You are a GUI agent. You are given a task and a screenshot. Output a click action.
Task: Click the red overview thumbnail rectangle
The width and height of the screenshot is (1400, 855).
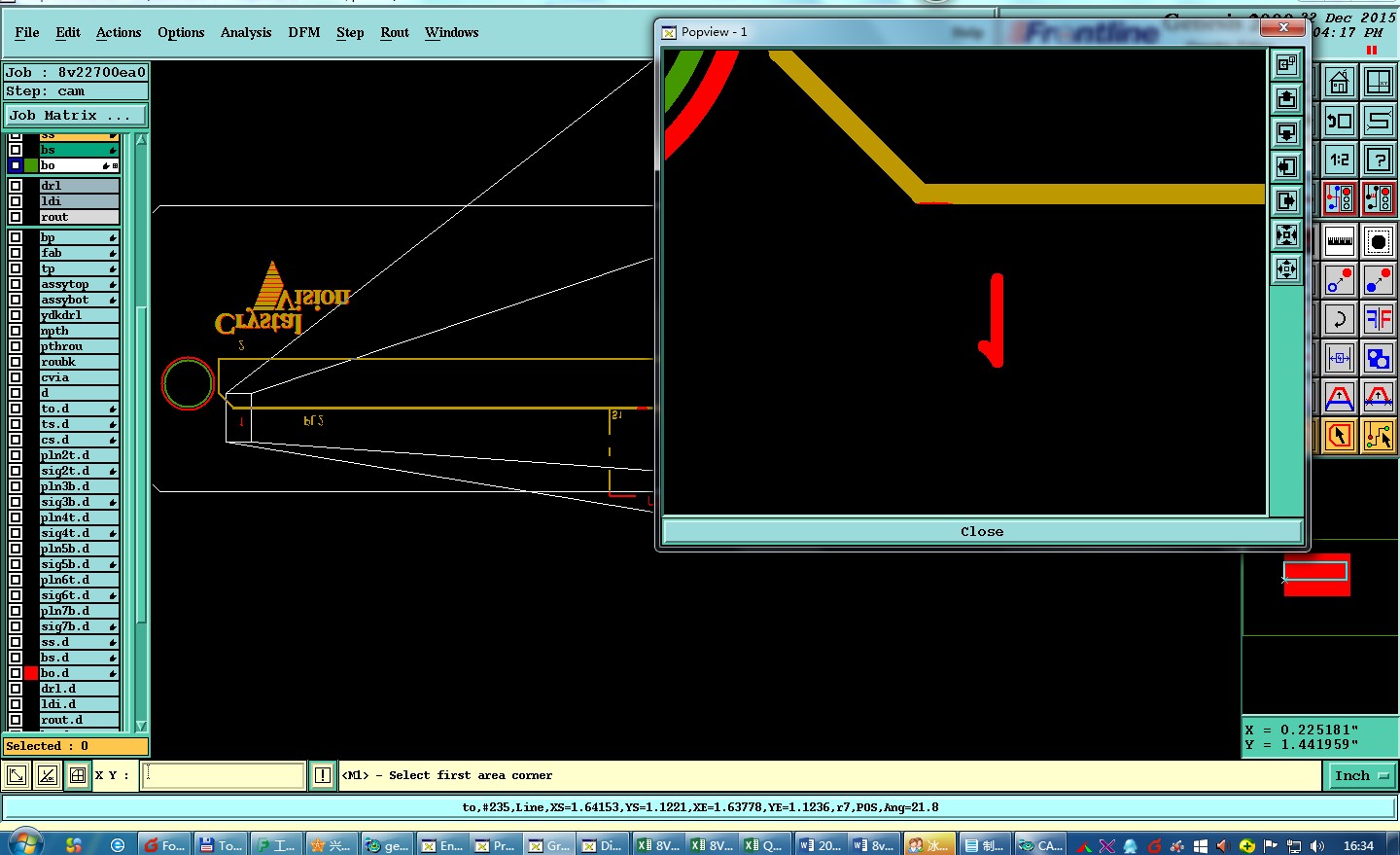coord(1316,575)
